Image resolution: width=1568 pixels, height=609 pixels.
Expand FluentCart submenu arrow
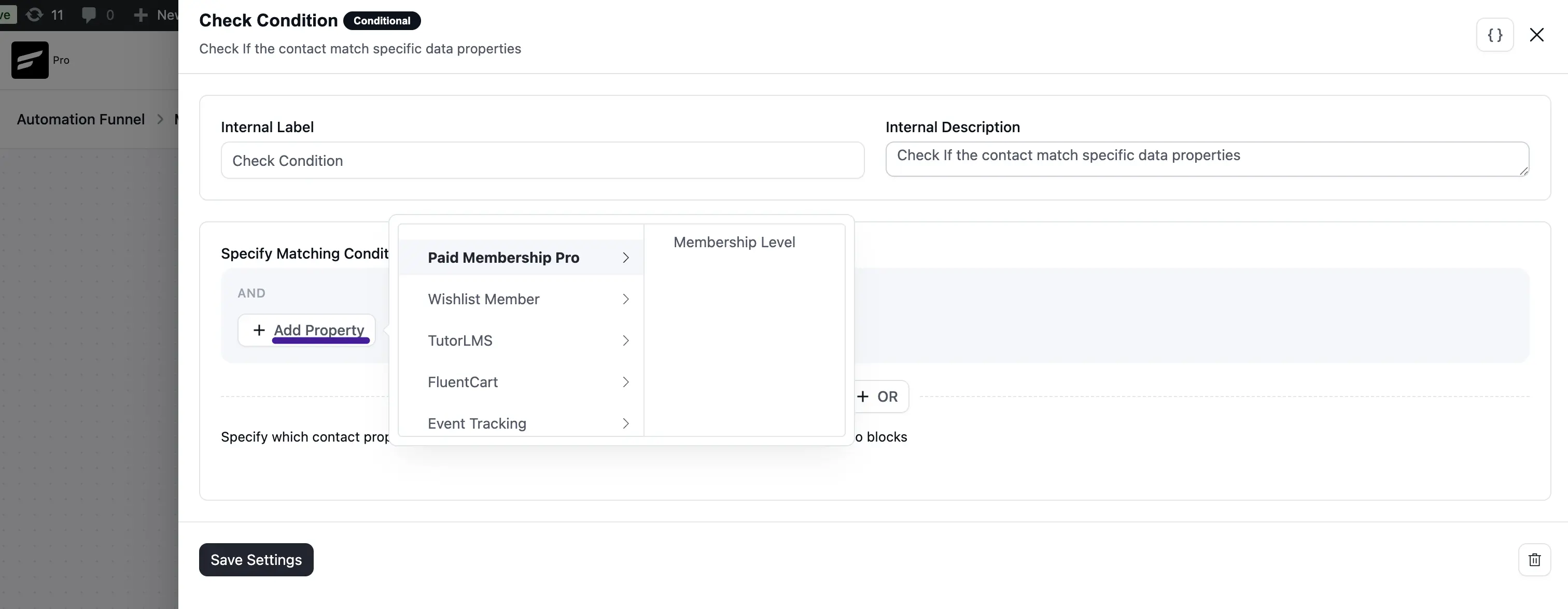[625, 382]
